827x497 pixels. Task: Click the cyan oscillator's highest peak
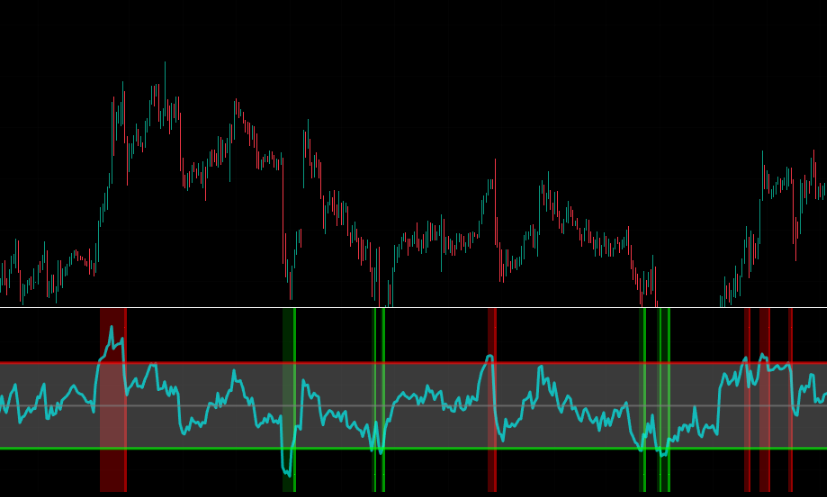(111, 328)
